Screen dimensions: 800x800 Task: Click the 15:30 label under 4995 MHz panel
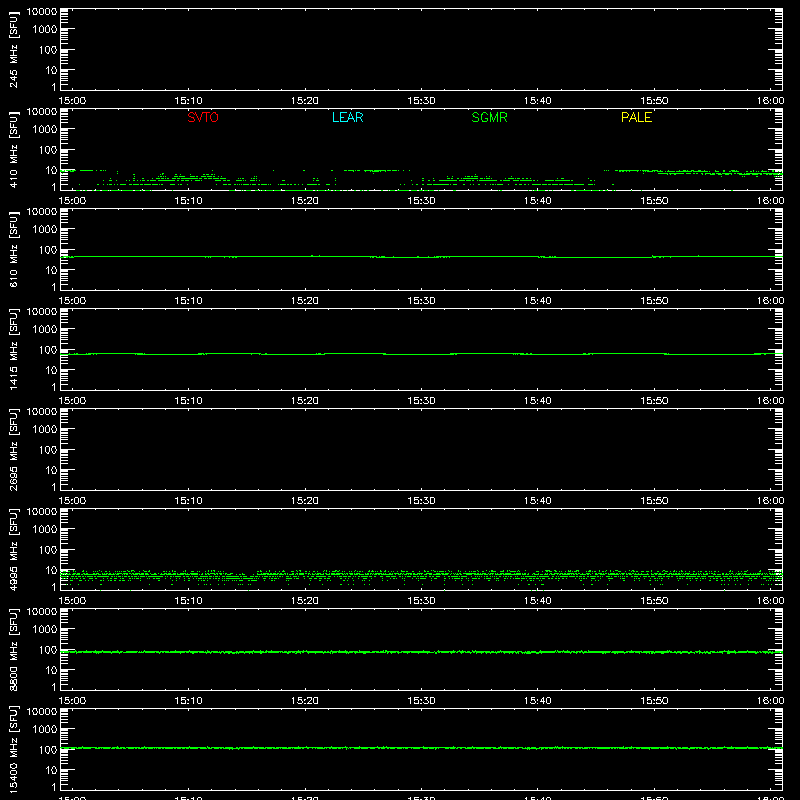421,601
